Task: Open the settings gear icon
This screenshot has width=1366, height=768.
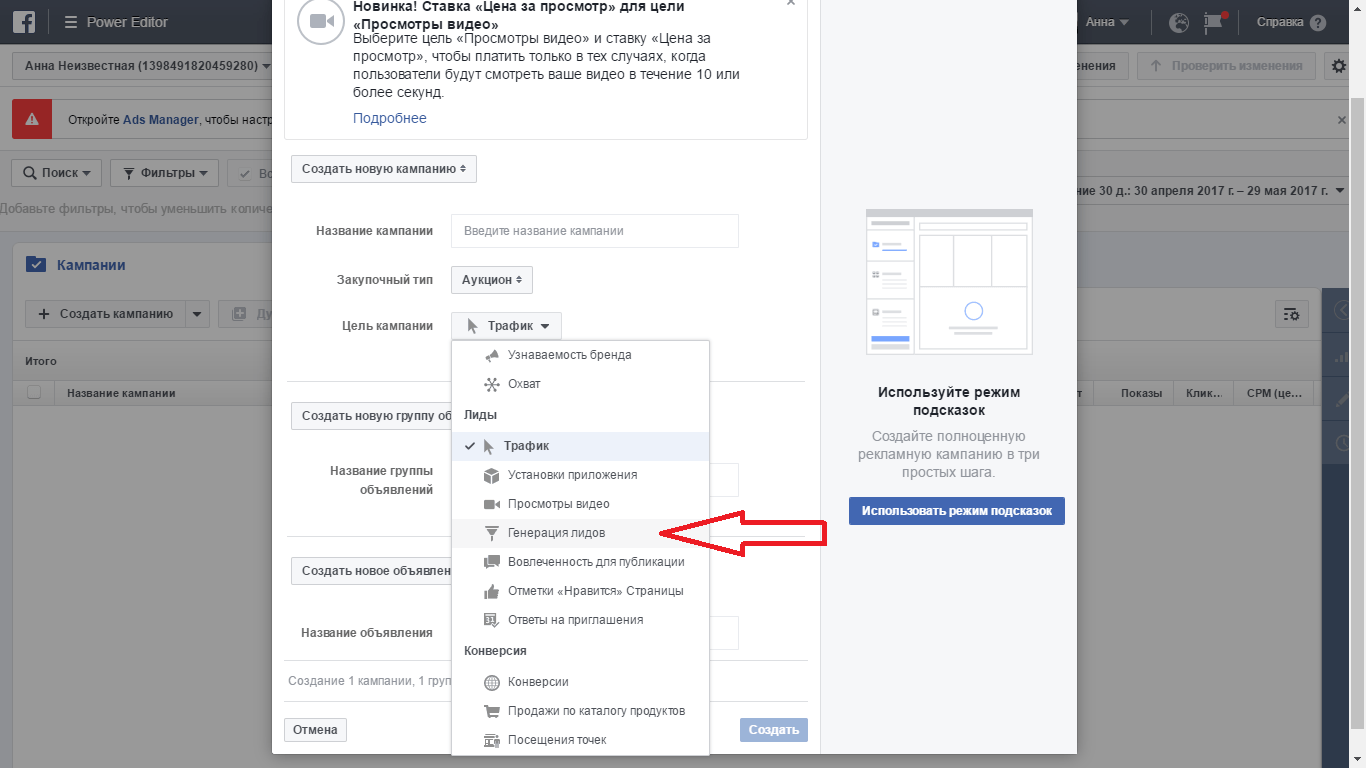Action: (1338, 66)
